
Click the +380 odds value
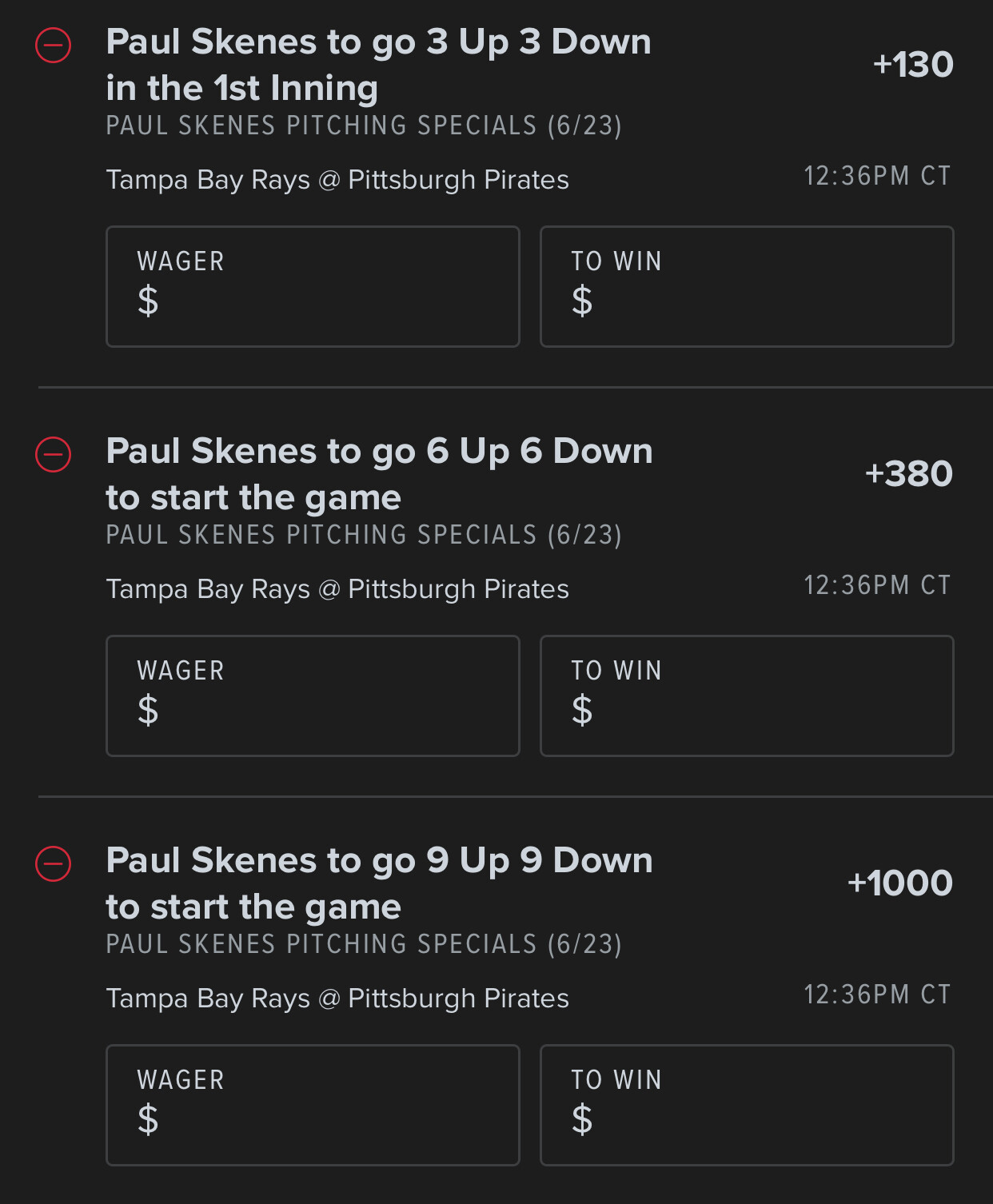click(x=909, y=474)
